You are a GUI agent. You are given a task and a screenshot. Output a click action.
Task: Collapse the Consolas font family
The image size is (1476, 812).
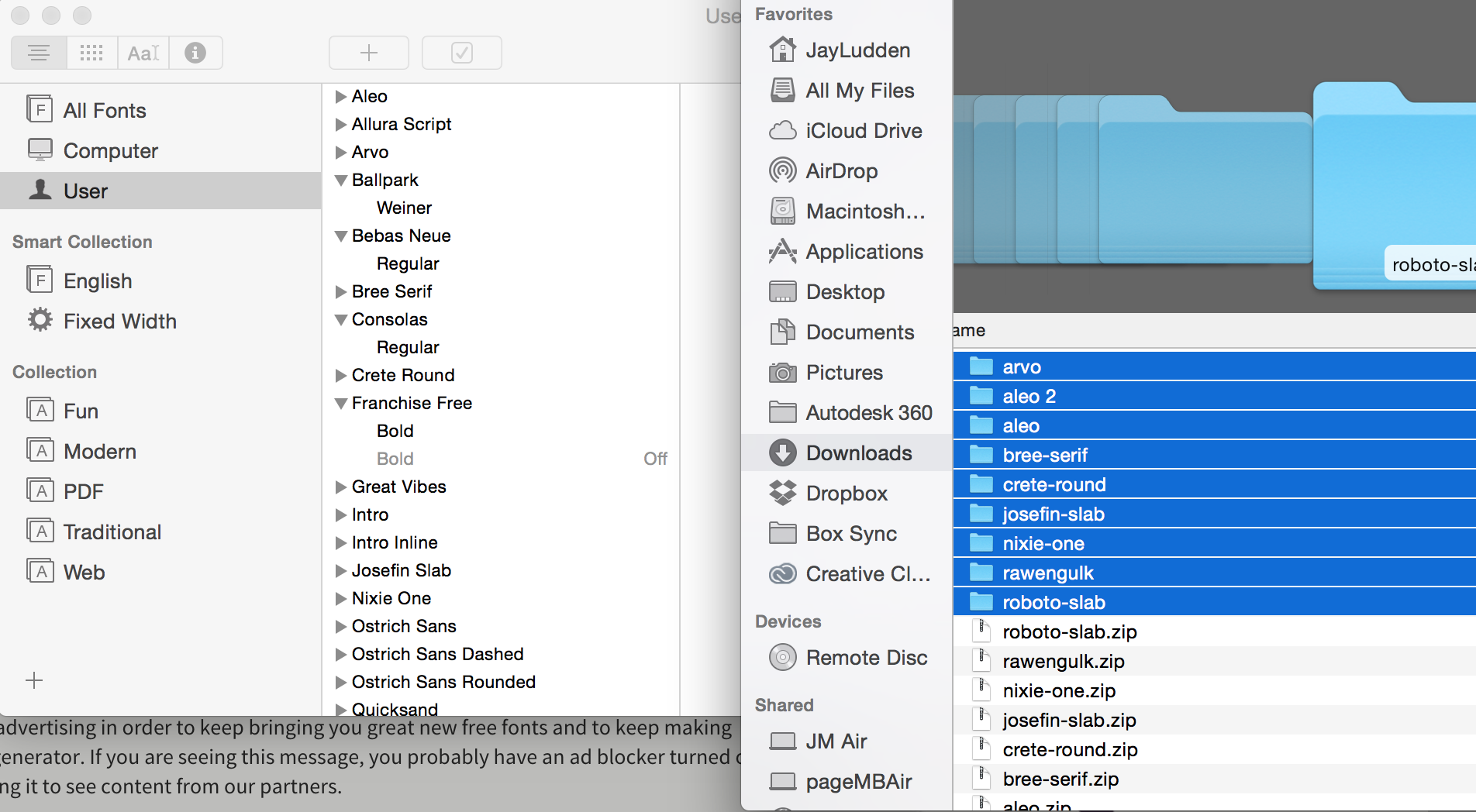[340, 320]
